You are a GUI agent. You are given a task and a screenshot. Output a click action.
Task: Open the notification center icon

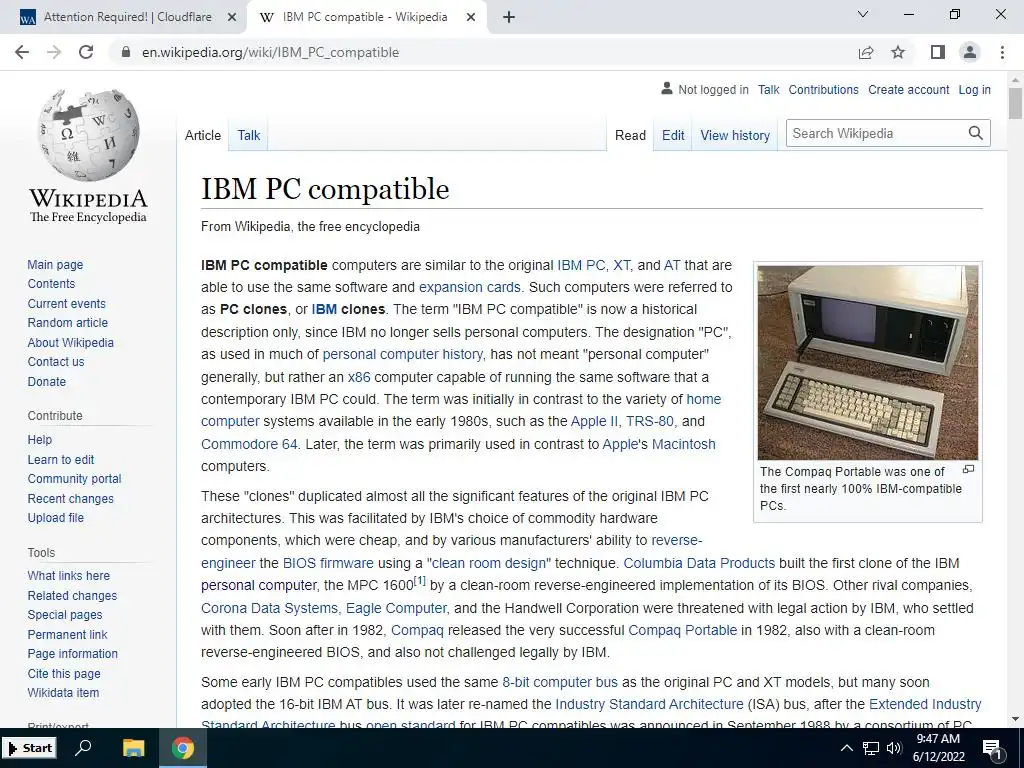click(993, 749)
